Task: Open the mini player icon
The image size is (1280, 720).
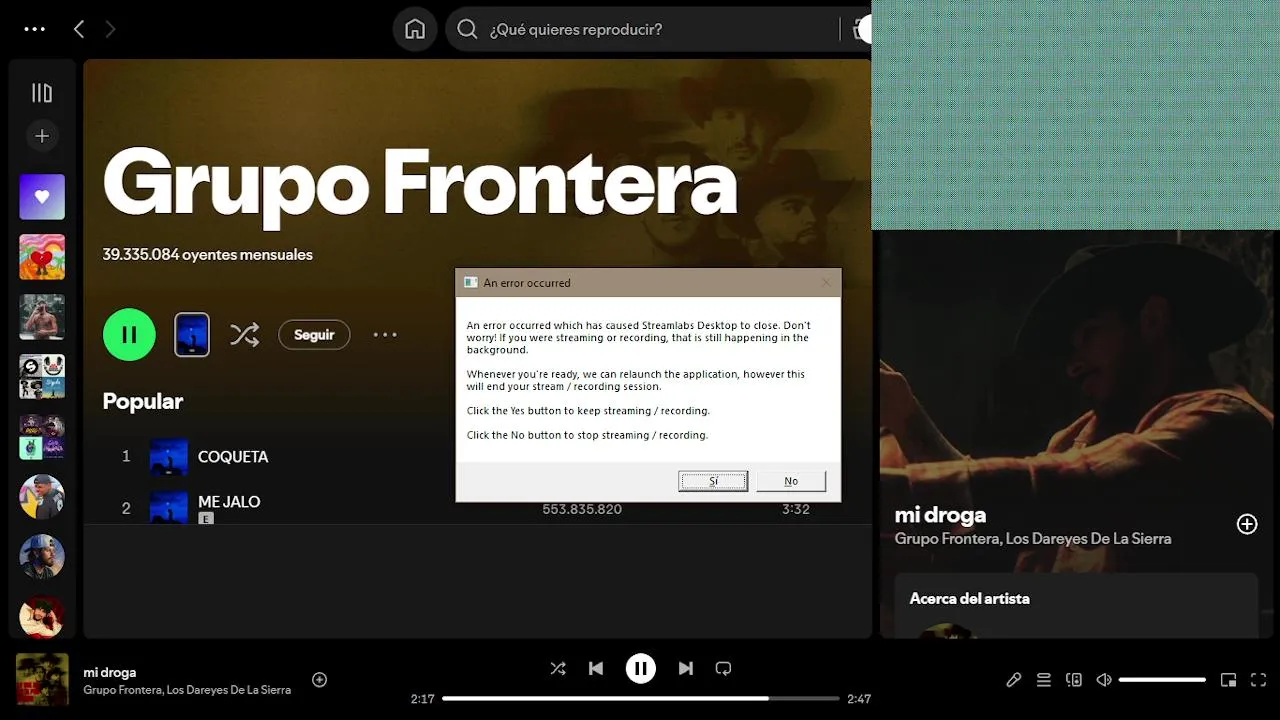Action: point(1229,680)
